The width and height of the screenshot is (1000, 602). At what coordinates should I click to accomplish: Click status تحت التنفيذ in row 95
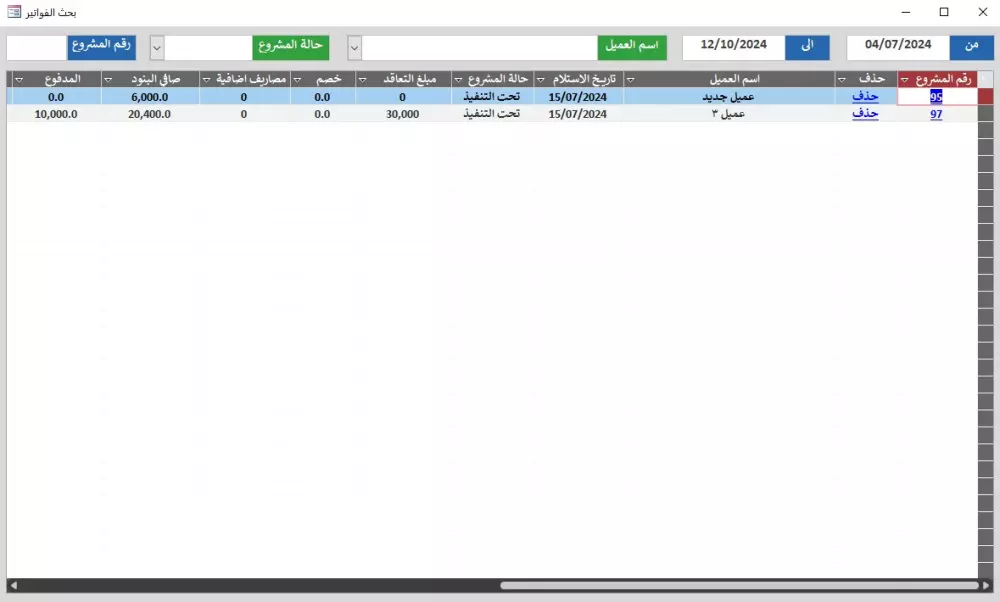click(x=492, y=96)
